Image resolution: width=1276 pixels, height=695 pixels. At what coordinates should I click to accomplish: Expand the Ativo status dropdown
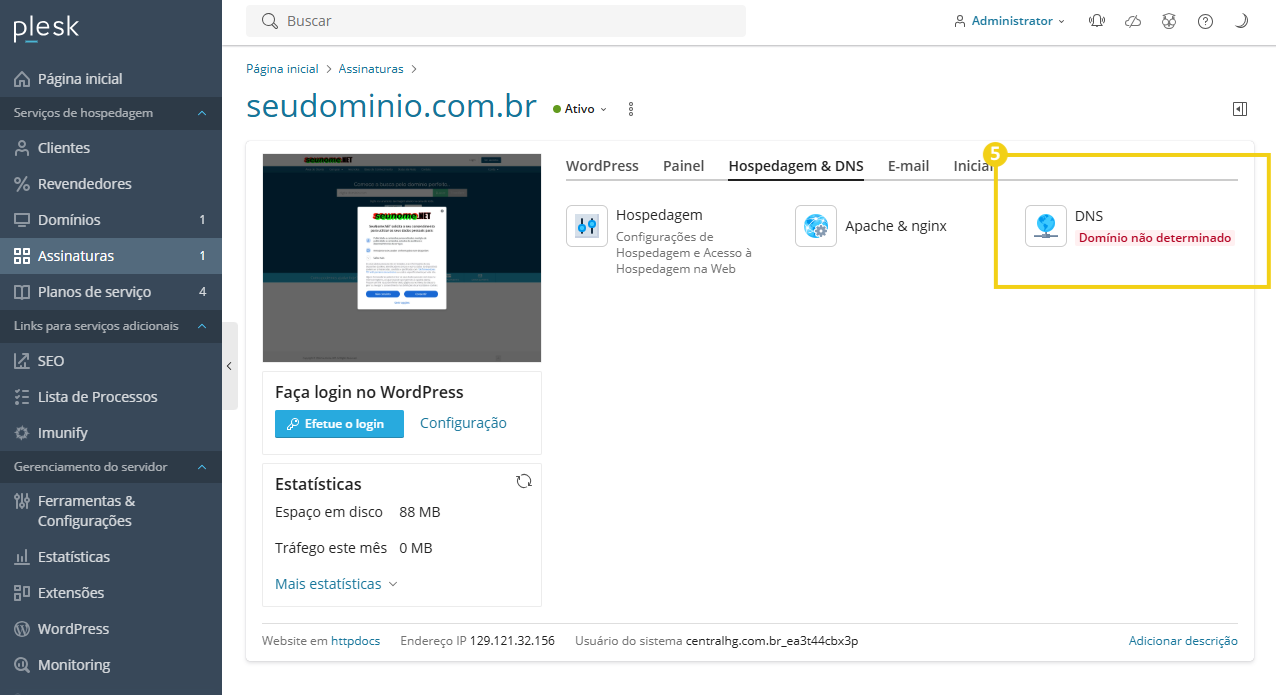tap(580, 108)
